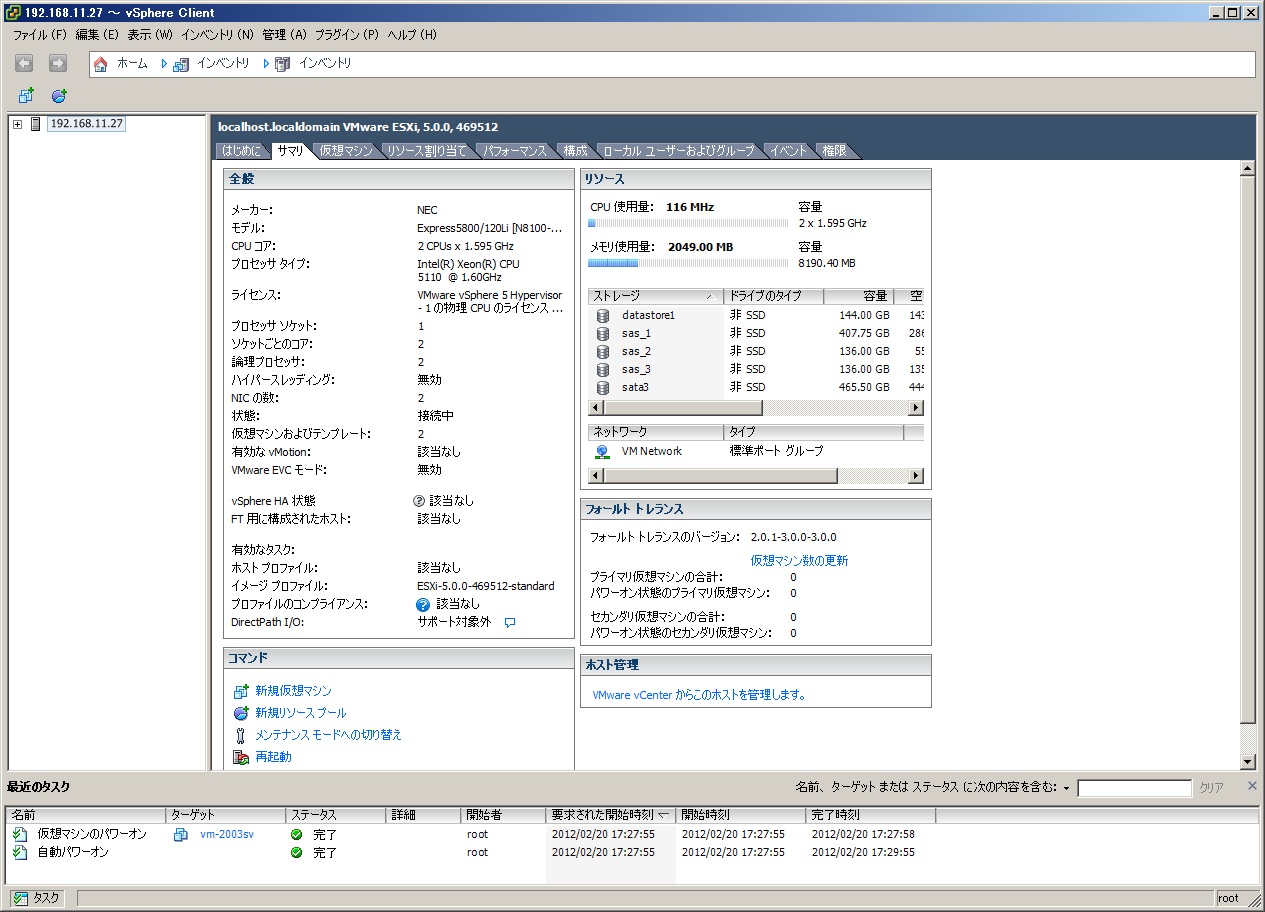
Task: Switch to the はじめに tab
Action: [x=241, y=151]
